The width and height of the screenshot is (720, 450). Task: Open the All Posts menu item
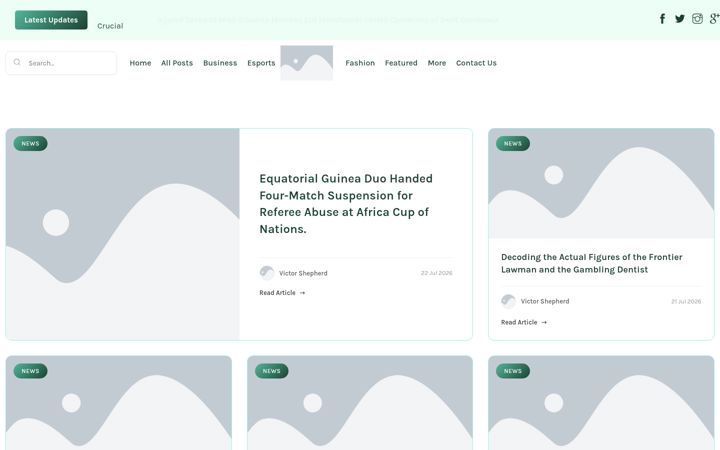pos(177,63)
